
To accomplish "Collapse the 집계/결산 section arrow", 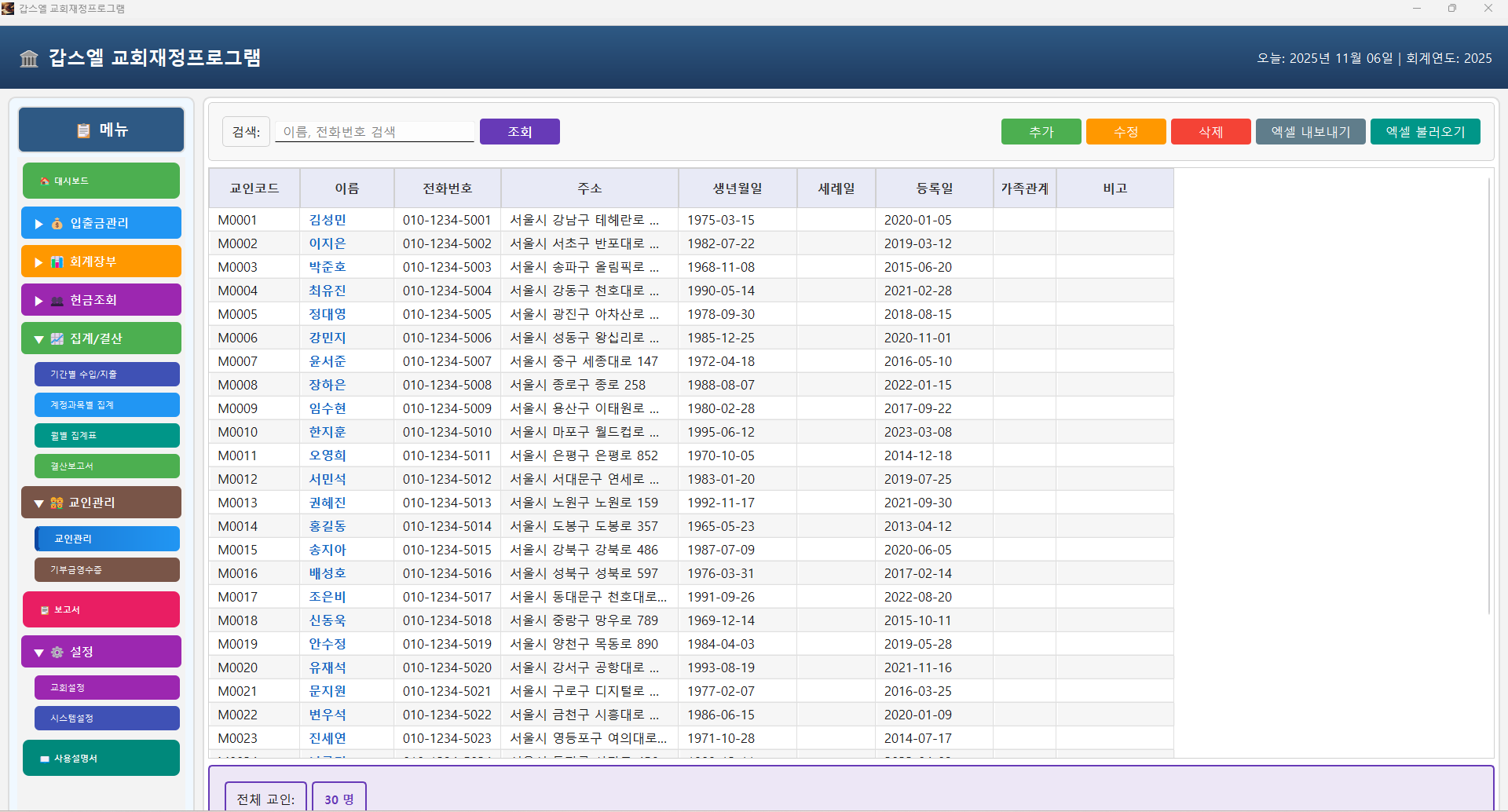I will [x=38, y=339].
